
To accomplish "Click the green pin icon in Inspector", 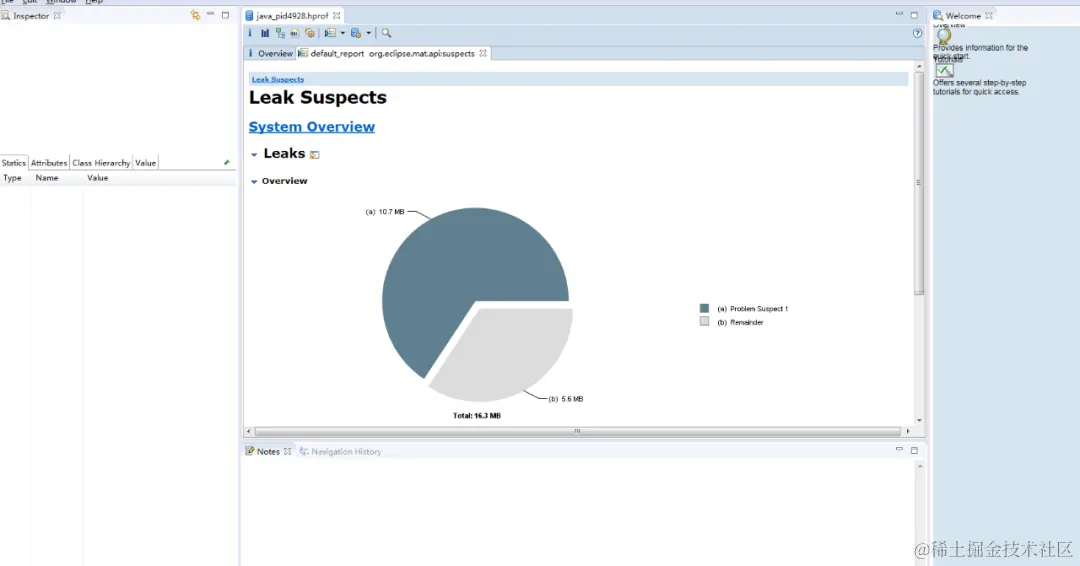I will (x=227, y=163).
